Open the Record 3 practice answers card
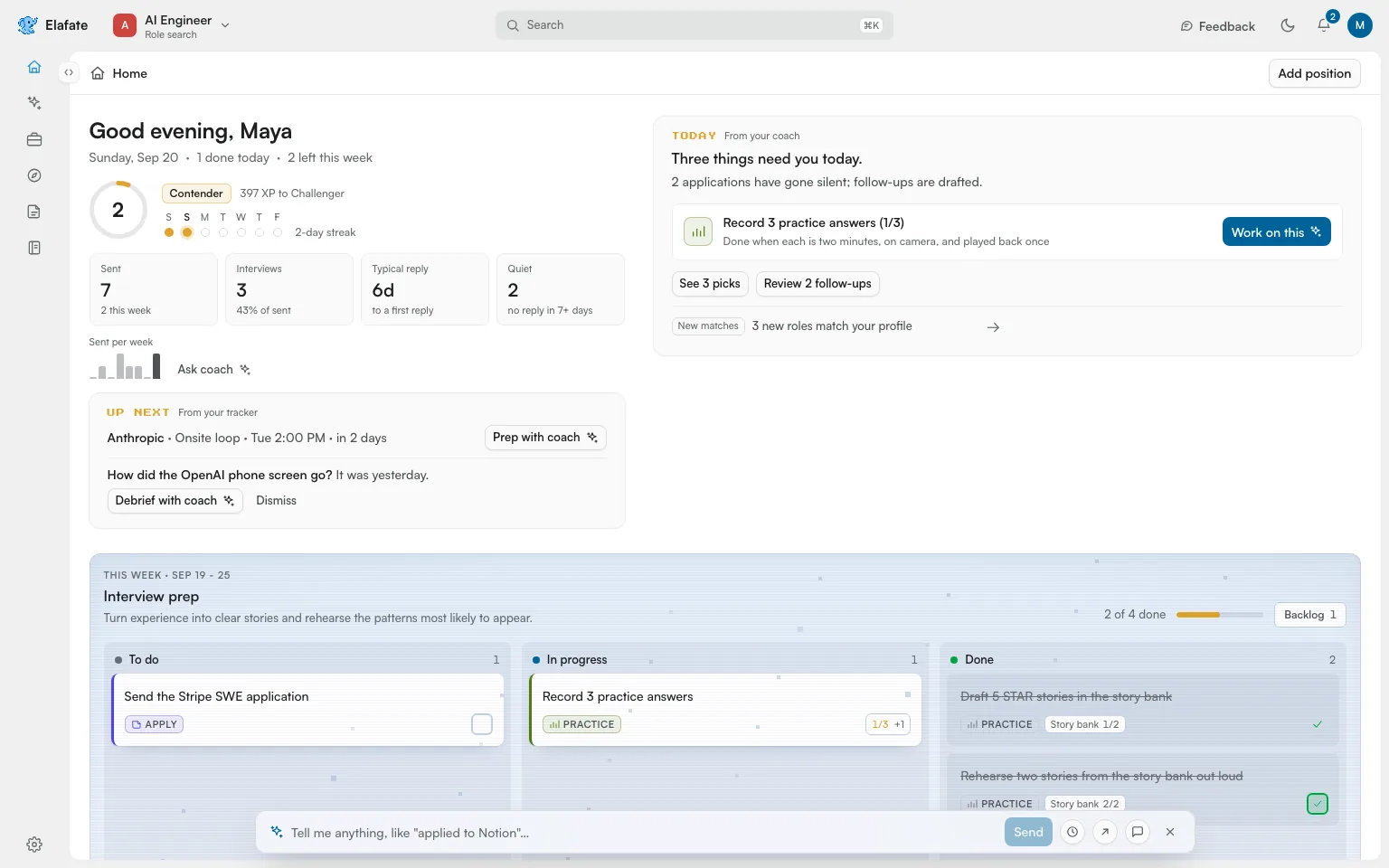The height and width of the screenshot is (868, 1389). click(725, 710)
